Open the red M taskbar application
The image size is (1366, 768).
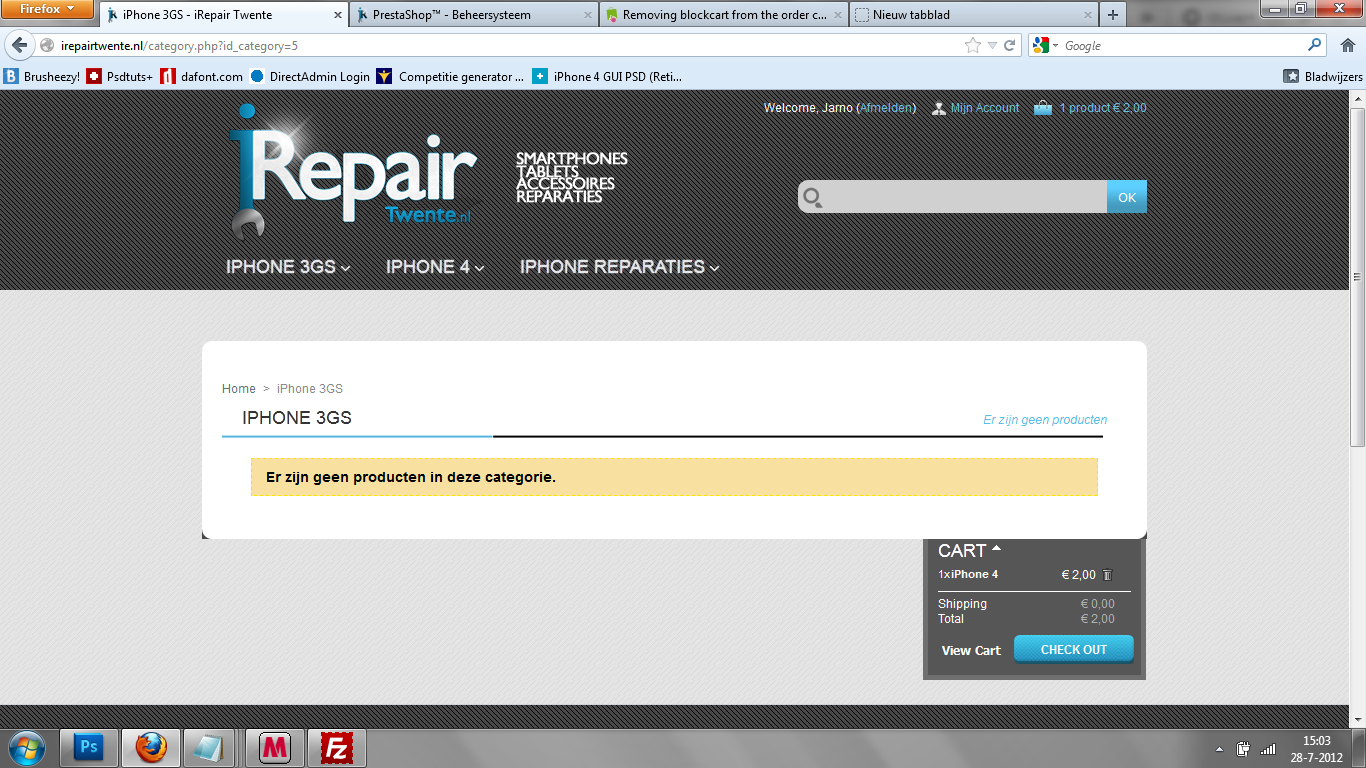pyautogui.click(x=275, y=747)
